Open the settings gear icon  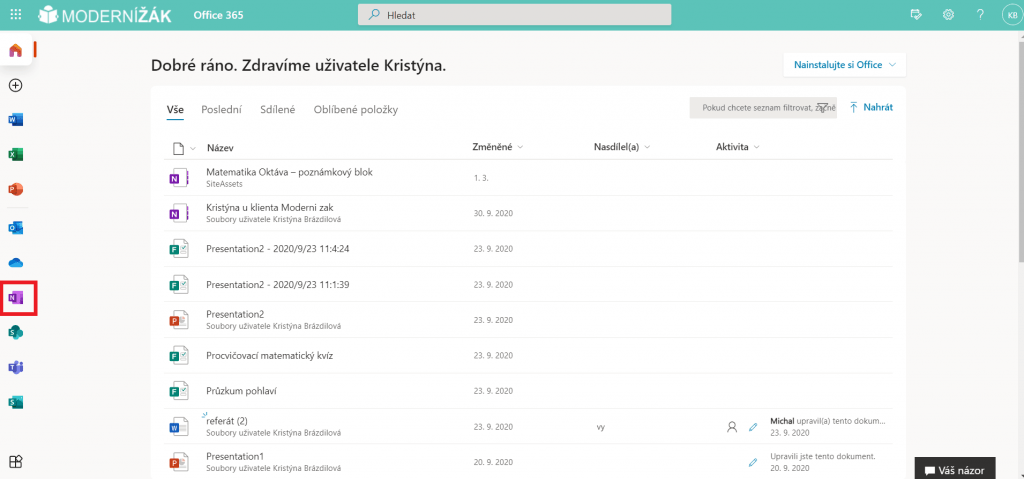tap(948, 14)
